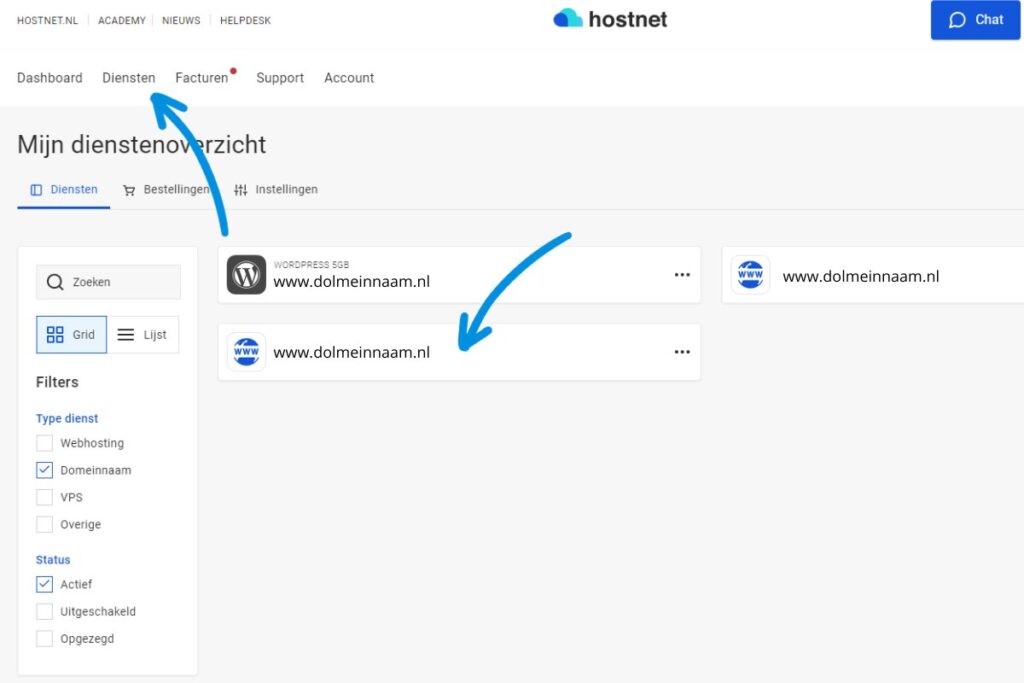Go to Diensten in main navigation
Image resolution: width=1024 pixels, height=683 pixels.
tap(129, 78)
